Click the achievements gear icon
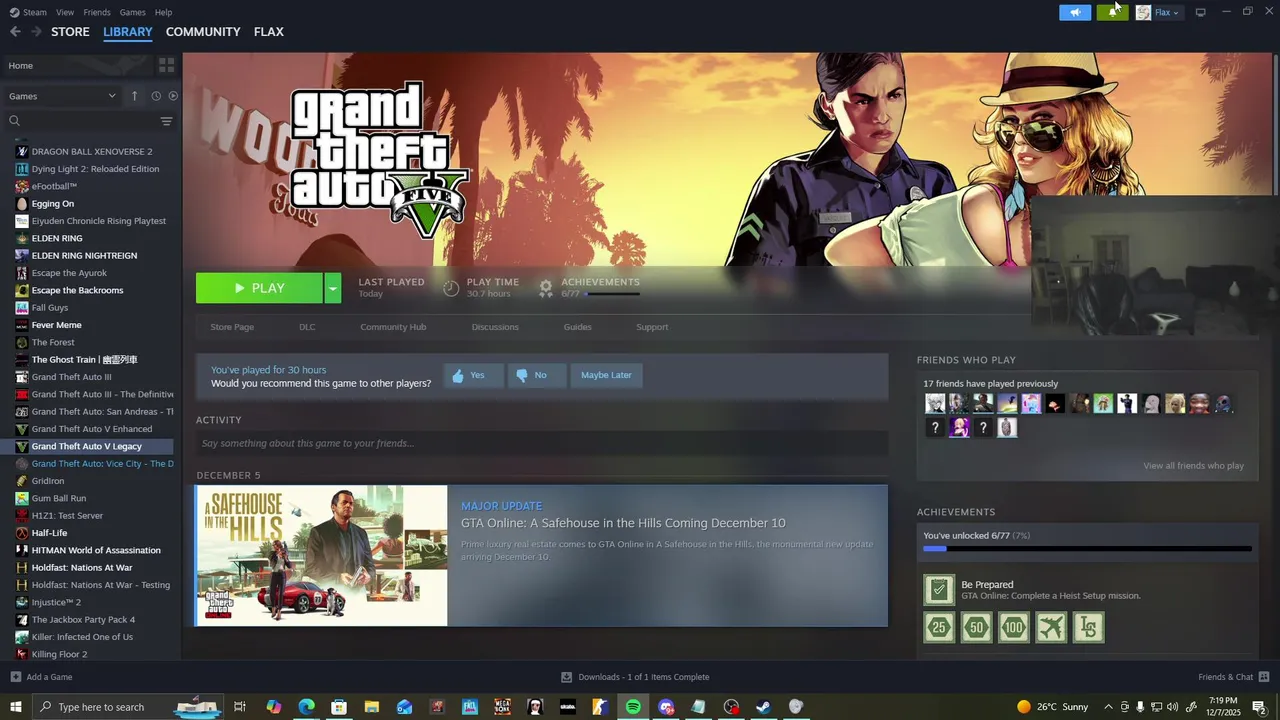 (546, 288)
